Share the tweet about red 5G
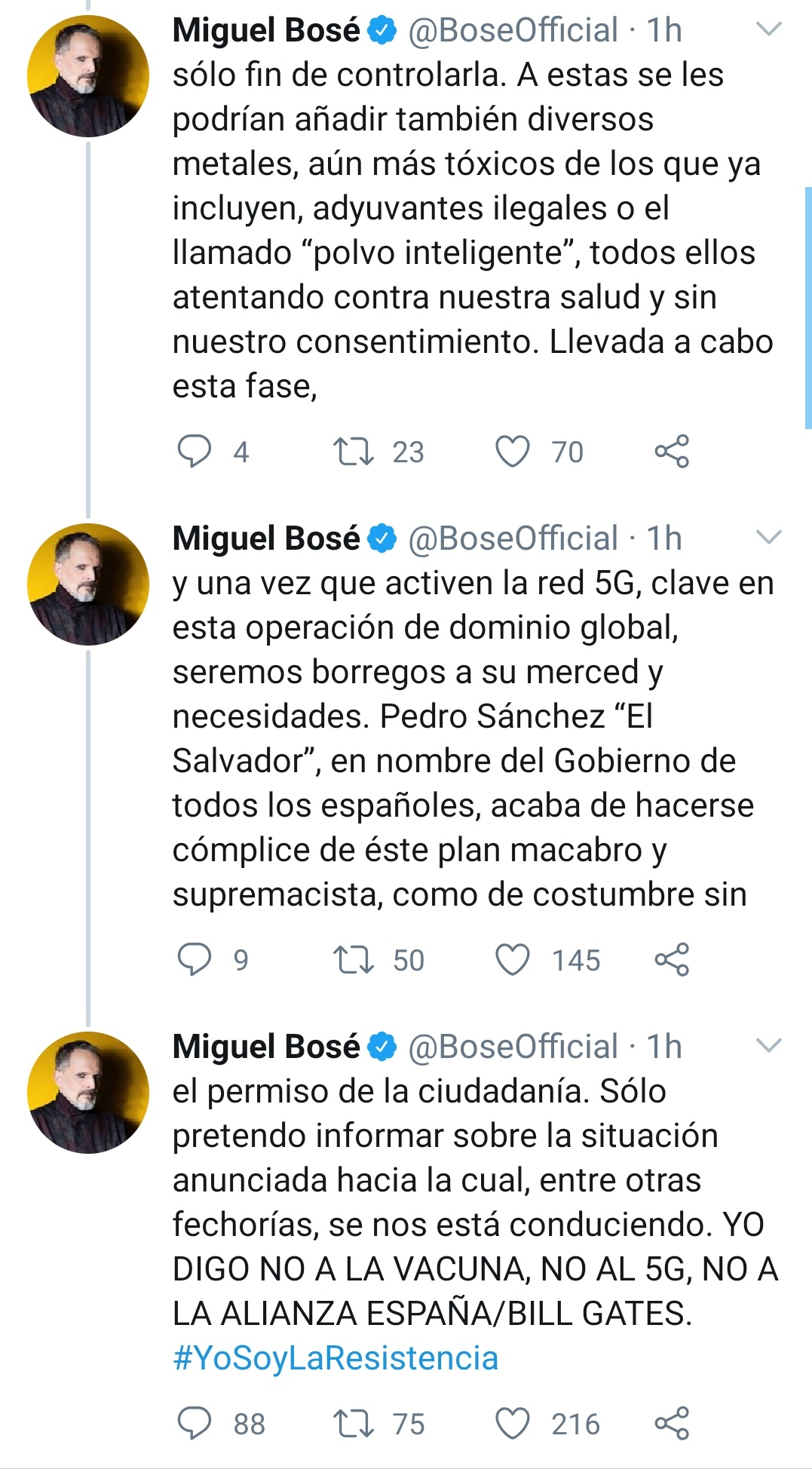The height and width of the screenshot is (1469, 812). (672, 960)
